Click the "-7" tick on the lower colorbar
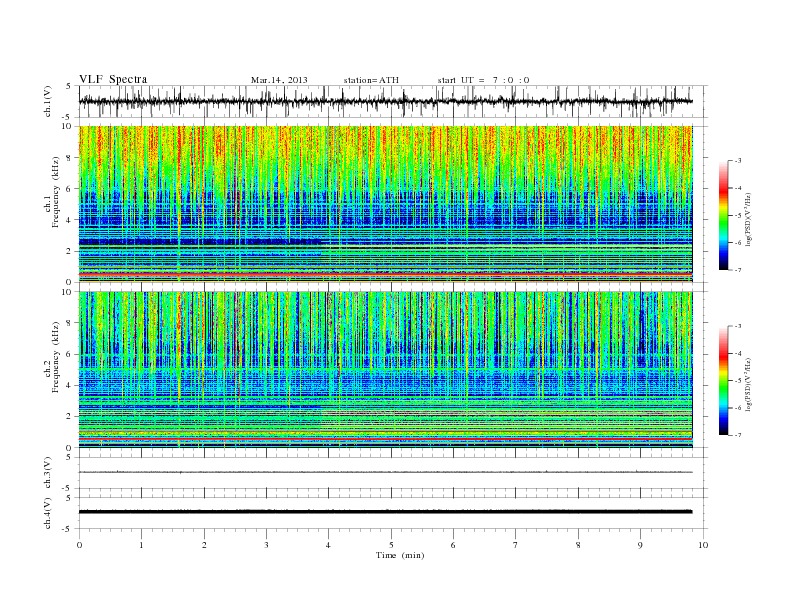 tap(738, 435)
